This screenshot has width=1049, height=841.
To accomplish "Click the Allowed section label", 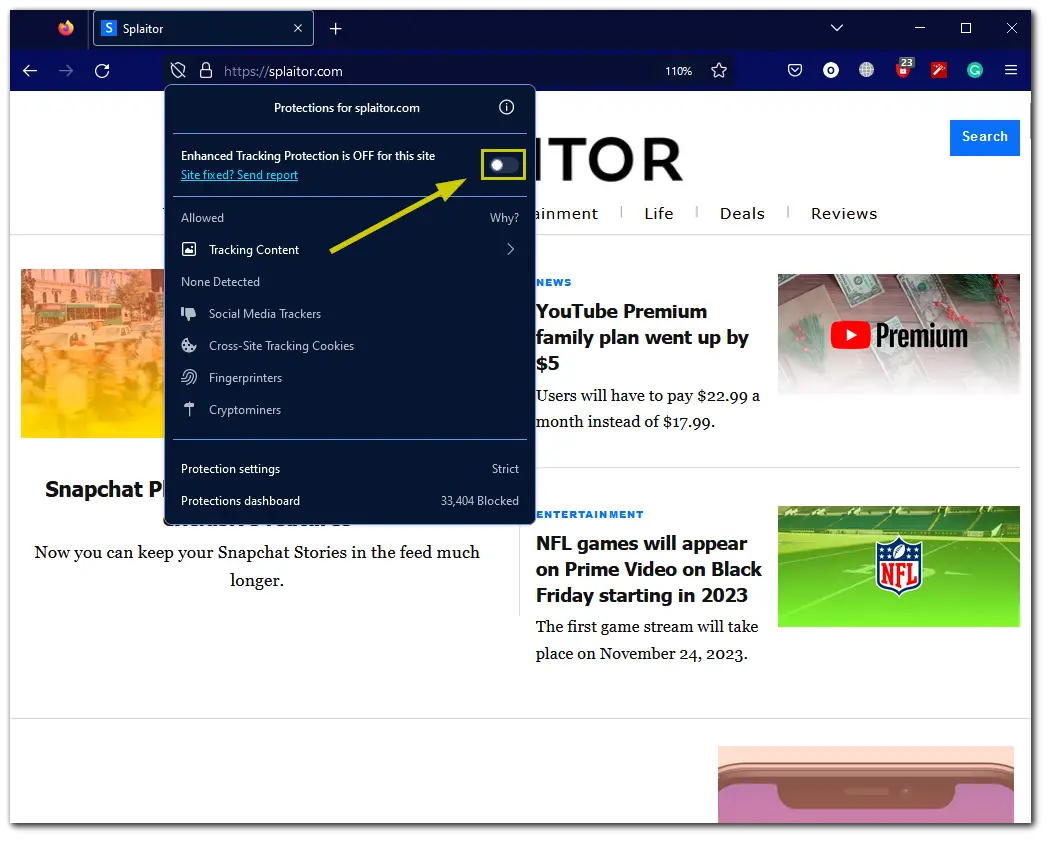I will point(202,218).
